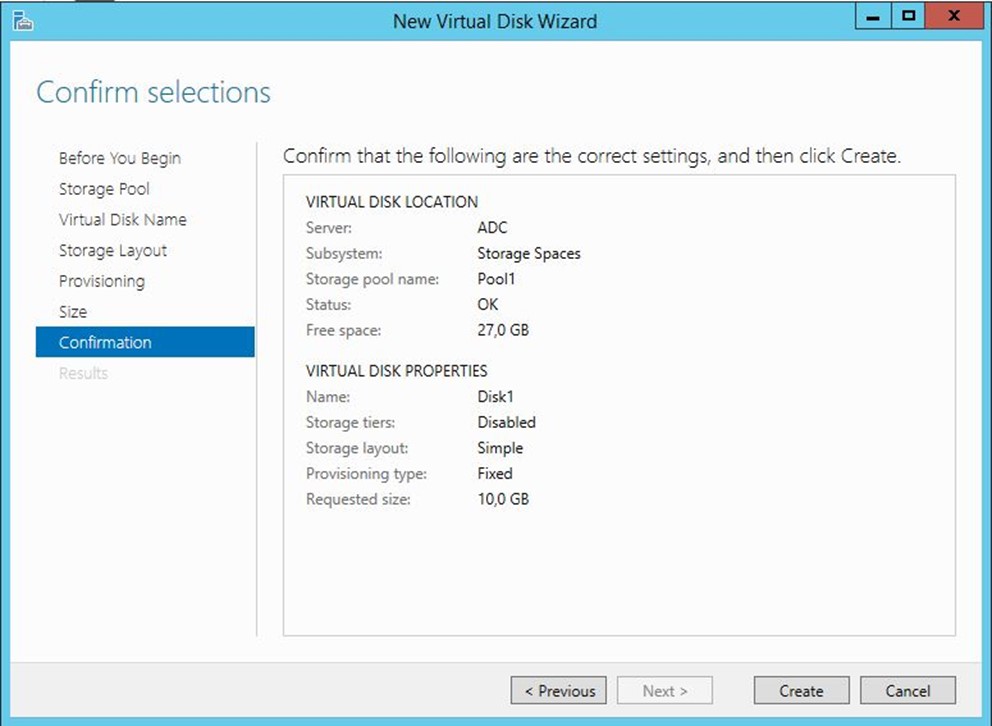Open the Storage Pool step
This screenshot has height=726, width=992.
[x=104, y=189]
